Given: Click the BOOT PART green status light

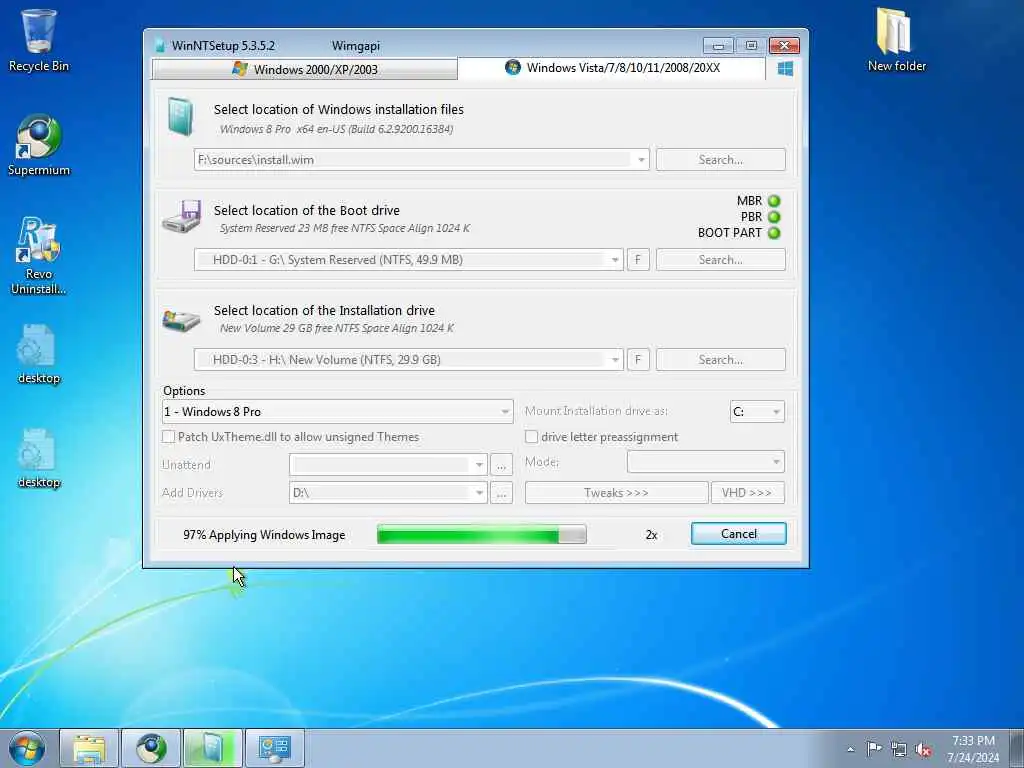Looking at the screenshot, I should (x=774, y=232).
